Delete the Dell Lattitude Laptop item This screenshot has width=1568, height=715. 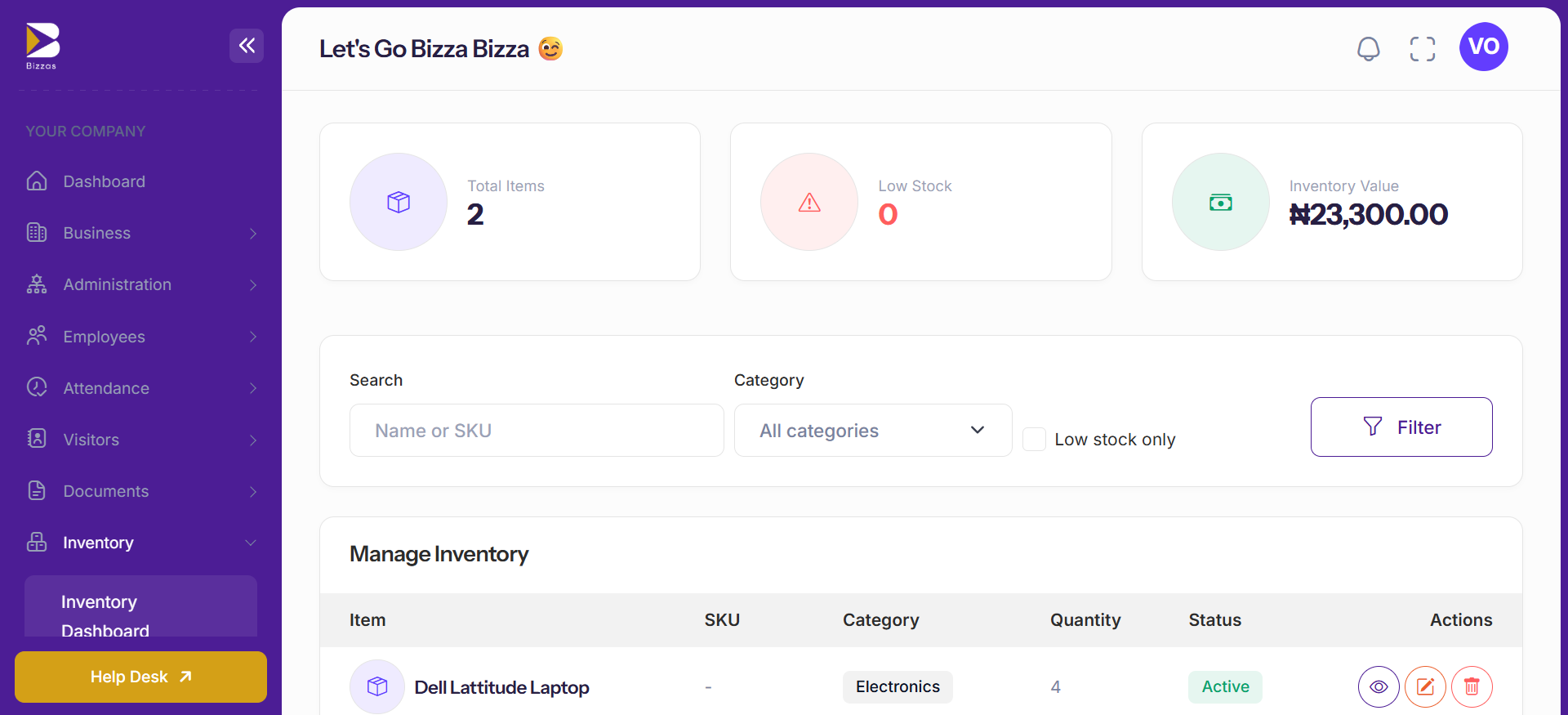point(1472,686)
